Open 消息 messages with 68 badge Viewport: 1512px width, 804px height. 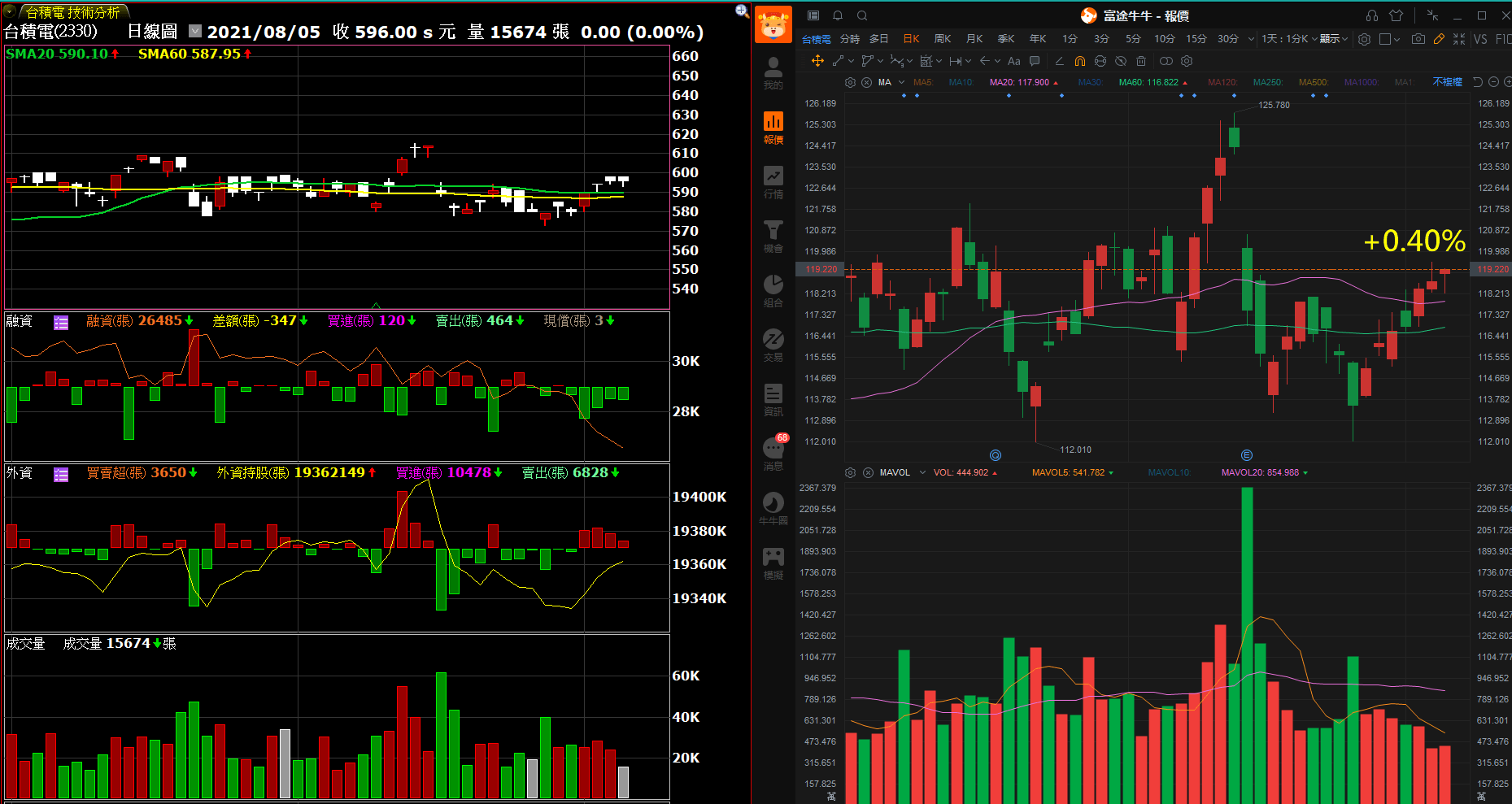[774, 454]
